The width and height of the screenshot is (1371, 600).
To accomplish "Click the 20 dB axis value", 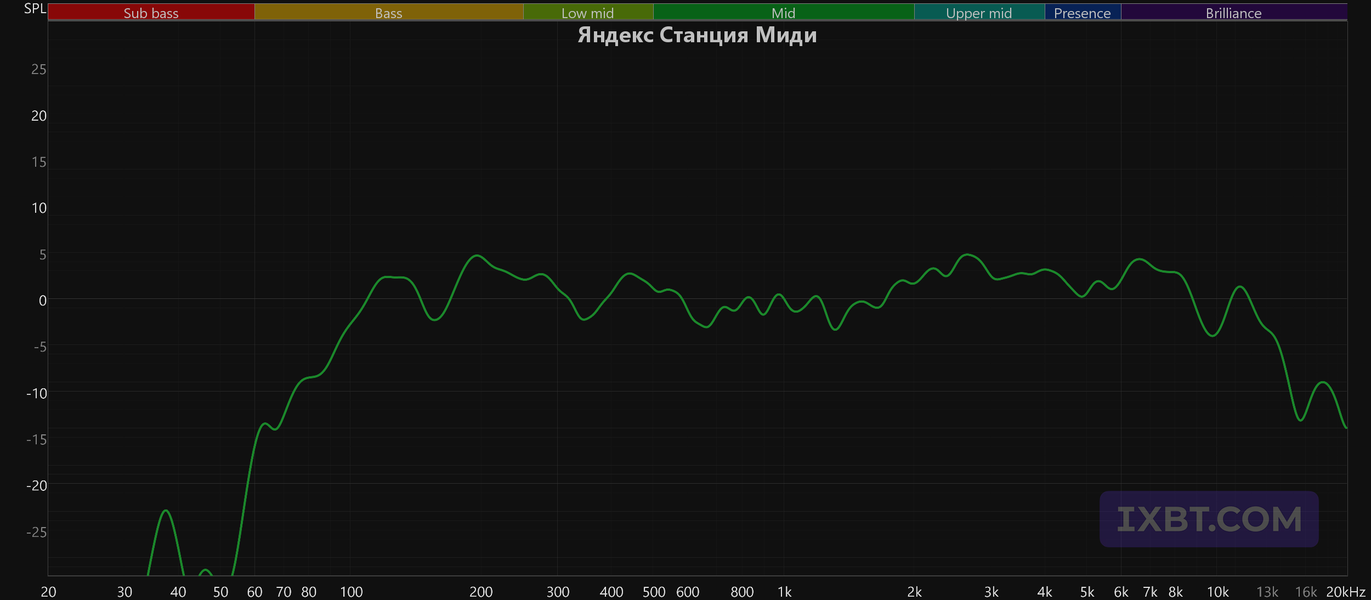I will pyautogui.click(x=39, y=115).
